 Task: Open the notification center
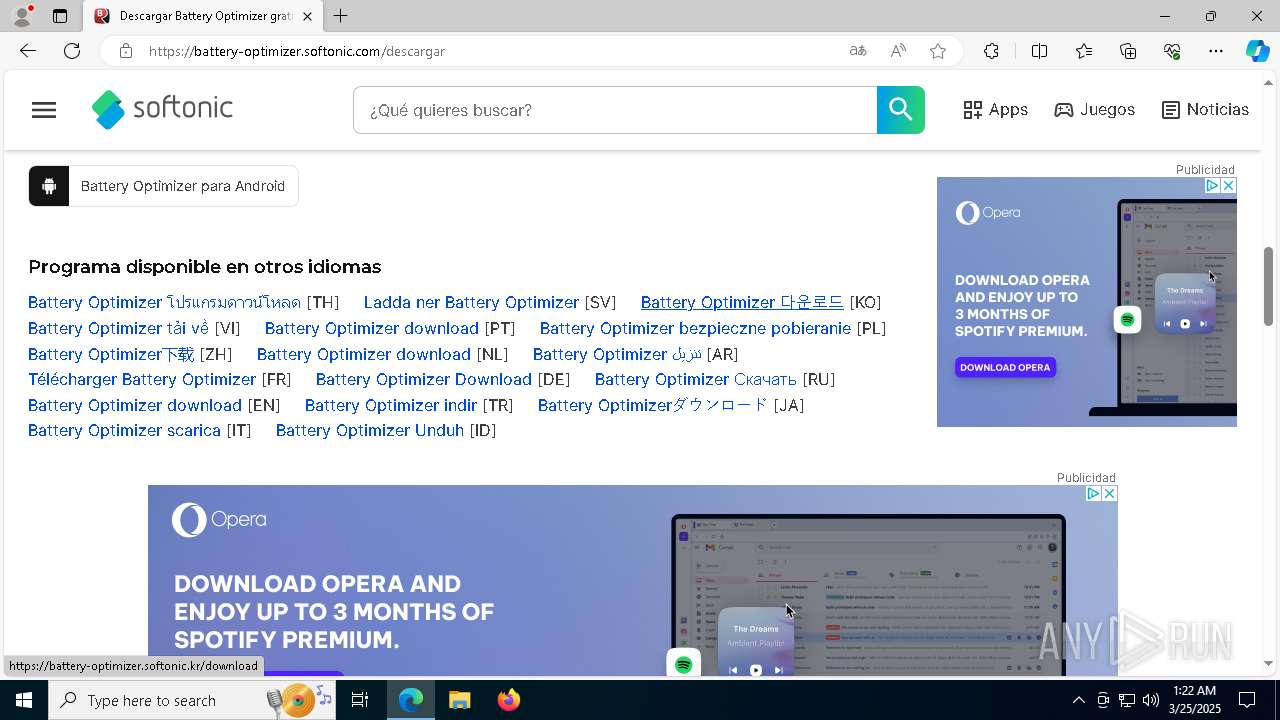tap(1247, 700)
